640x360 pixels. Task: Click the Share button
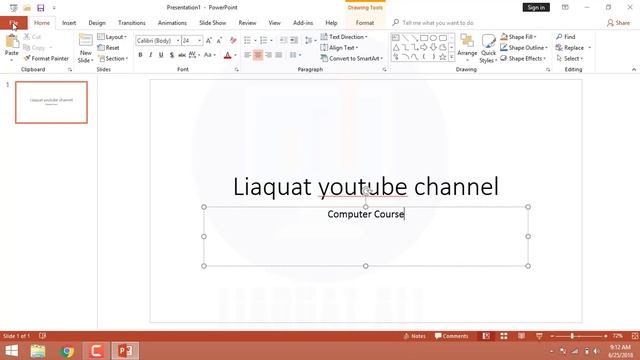618,23
